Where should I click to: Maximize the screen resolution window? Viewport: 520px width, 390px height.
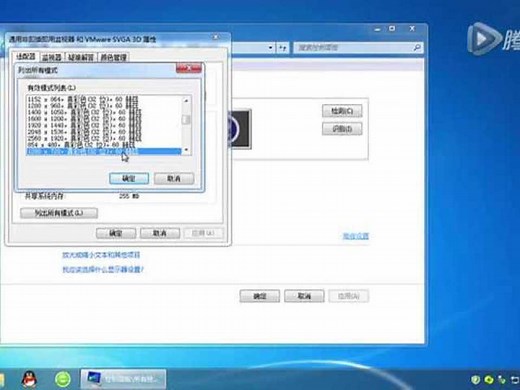392,29
